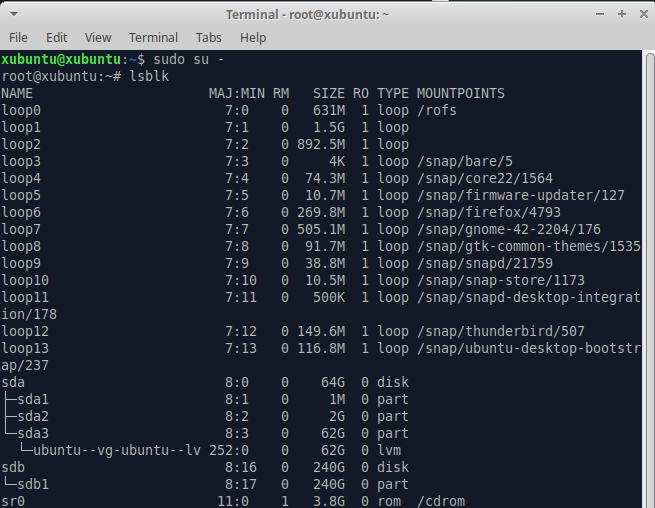Image resolution: width=655 pixels, height=508 pixels.
Task: Click the 'ion/178' wrapped line text
Action: pyautogui.click(x=29, y=314)
